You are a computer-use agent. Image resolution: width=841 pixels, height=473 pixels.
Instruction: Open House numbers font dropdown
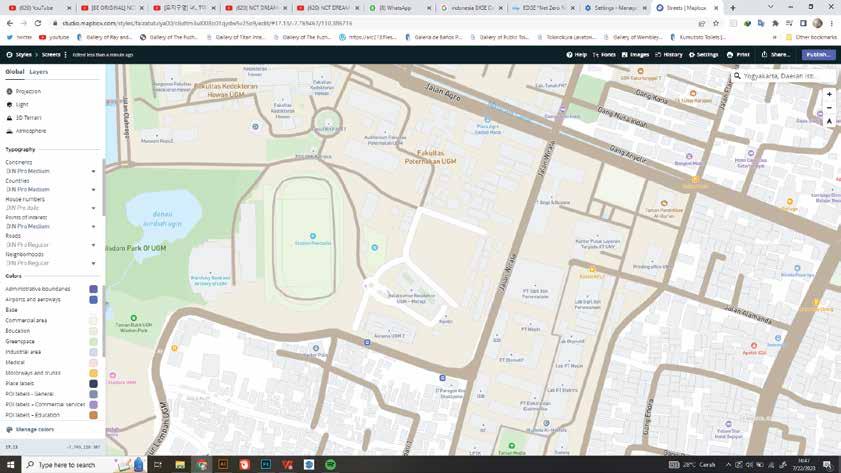click(50, 208)
